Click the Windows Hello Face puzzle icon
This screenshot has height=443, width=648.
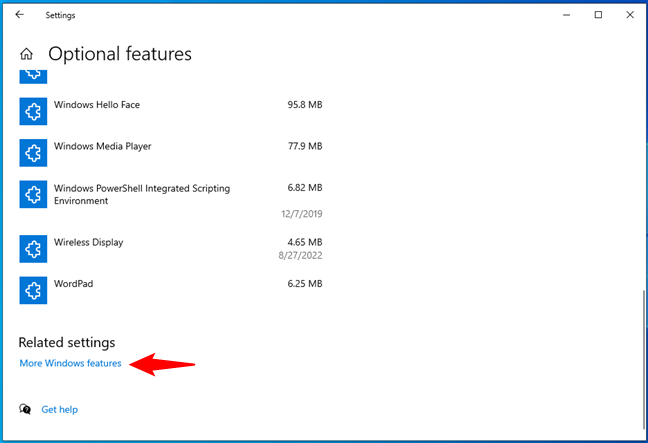[x=33, y=111]
